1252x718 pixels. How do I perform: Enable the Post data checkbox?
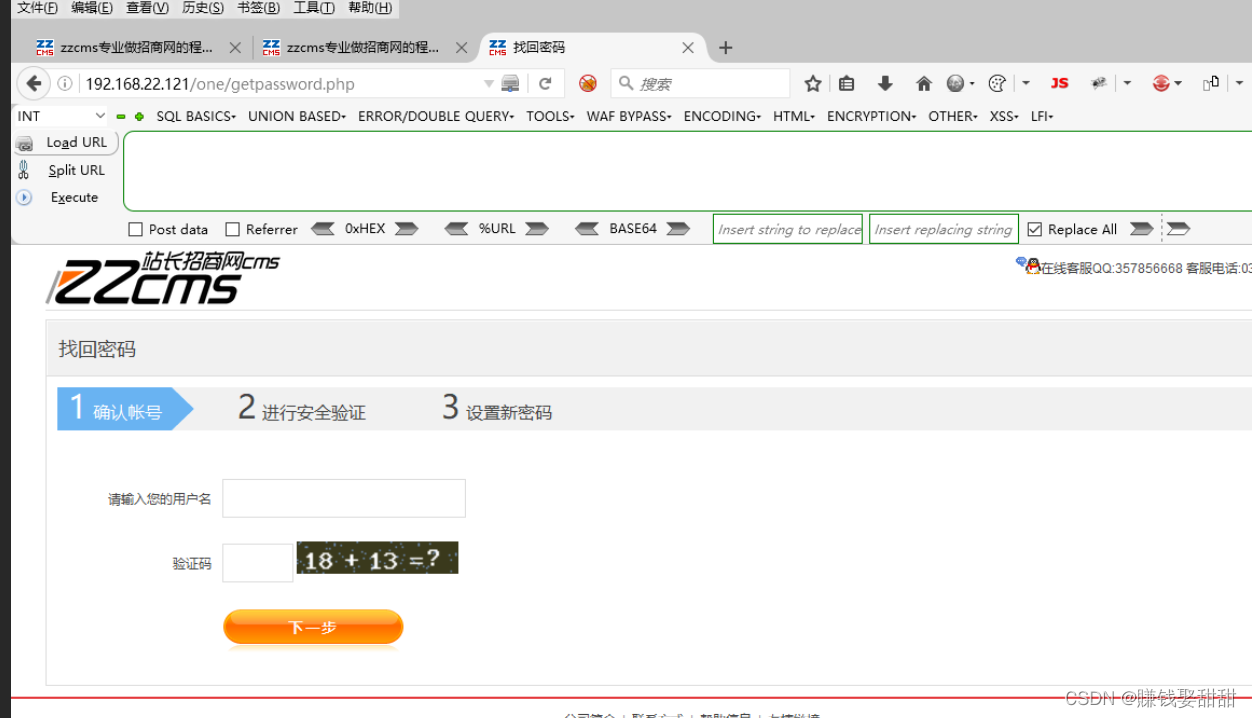coord(136,230)
